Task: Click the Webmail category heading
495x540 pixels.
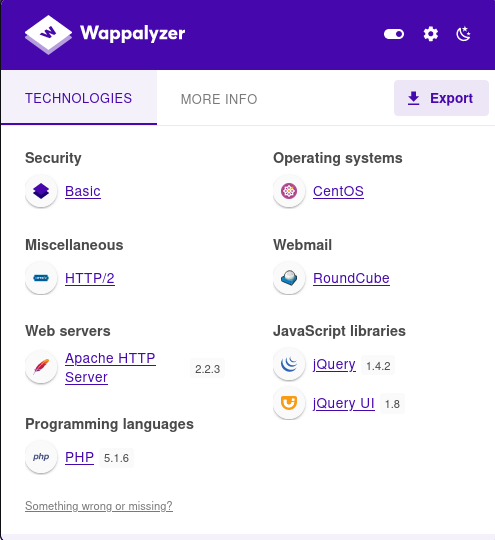Action: (x=302, y=245)
